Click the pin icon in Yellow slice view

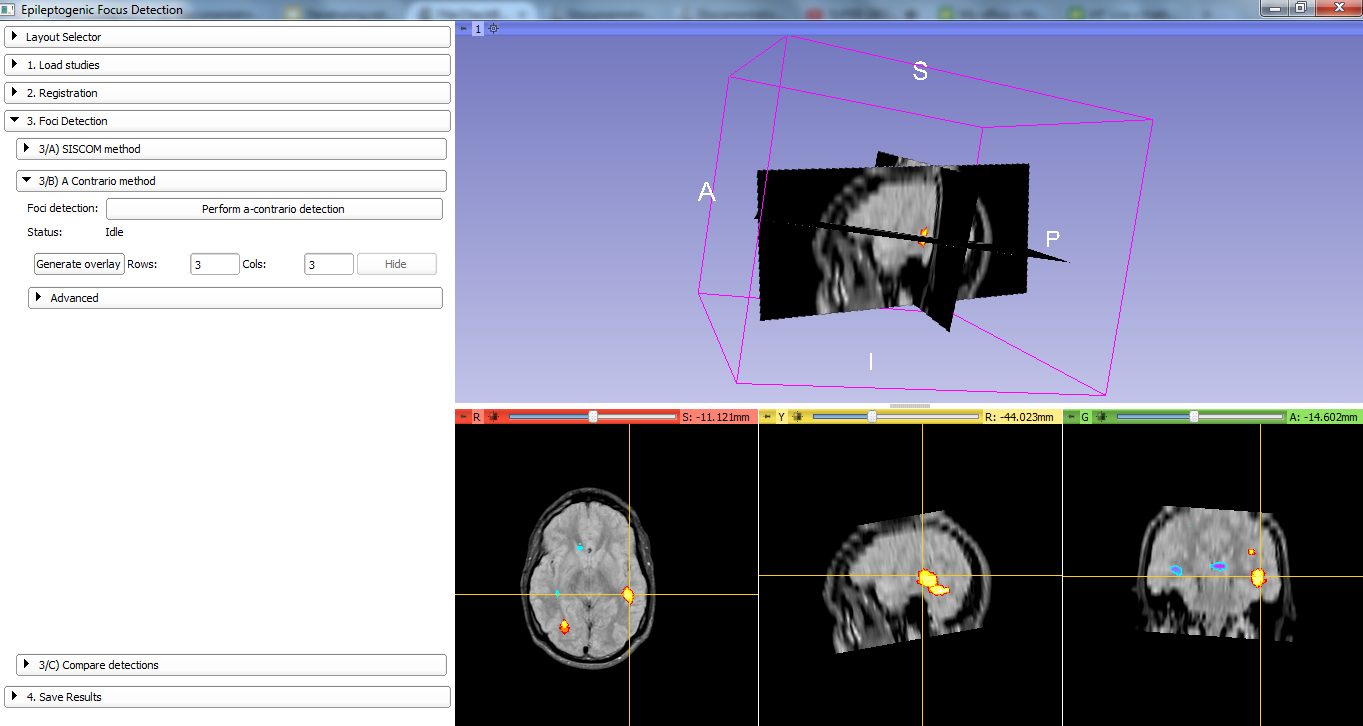point(766,417)
